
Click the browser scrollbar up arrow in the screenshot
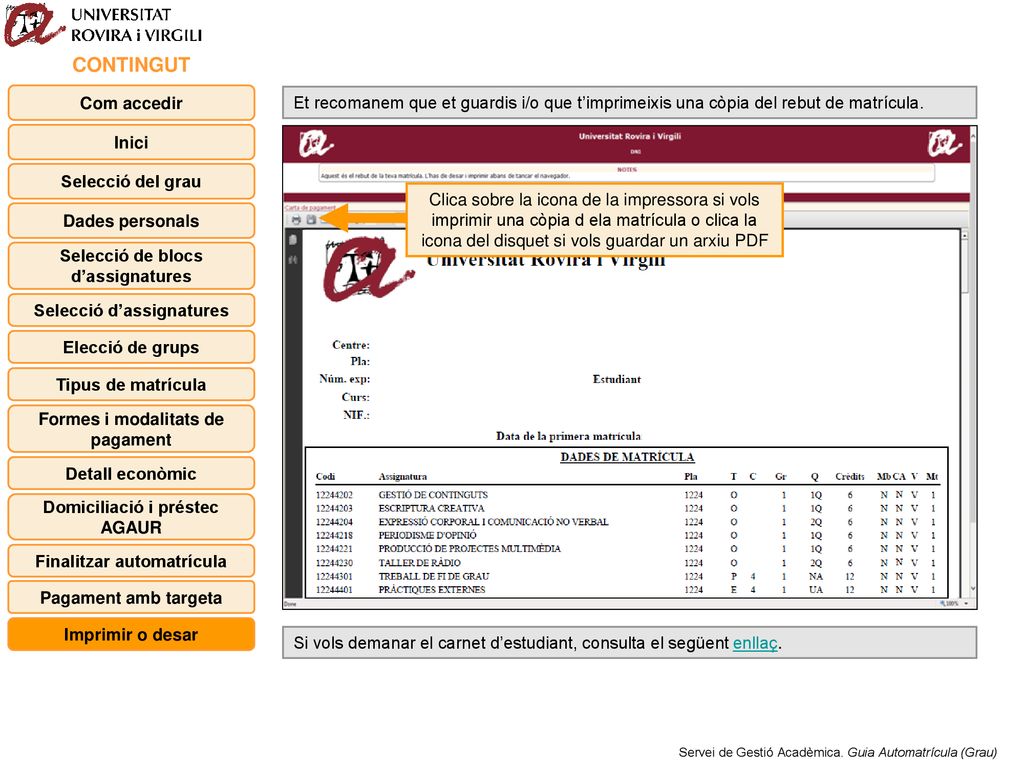973,135
